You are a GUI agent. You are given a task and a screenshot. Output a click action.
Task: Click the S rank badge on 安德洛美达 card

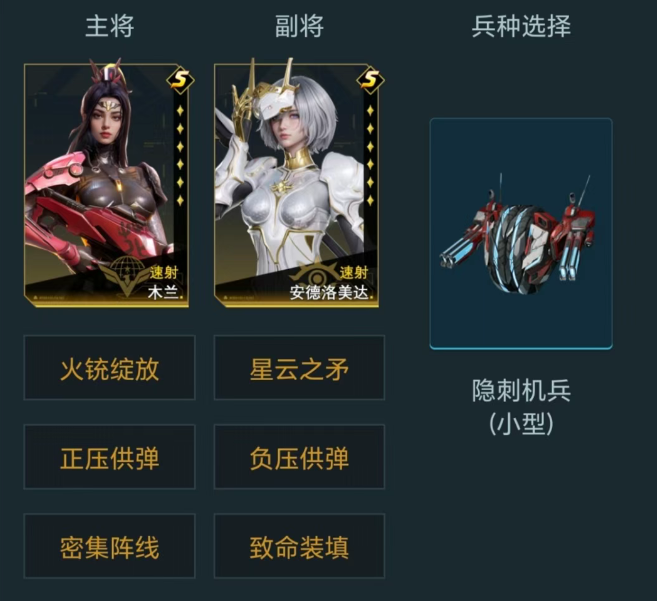[370, 79]
